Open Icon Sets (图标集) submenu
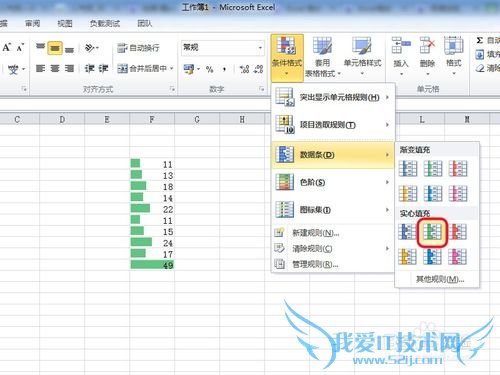The height and width of the screenshot is (375, 500). [x=333, y=210]
